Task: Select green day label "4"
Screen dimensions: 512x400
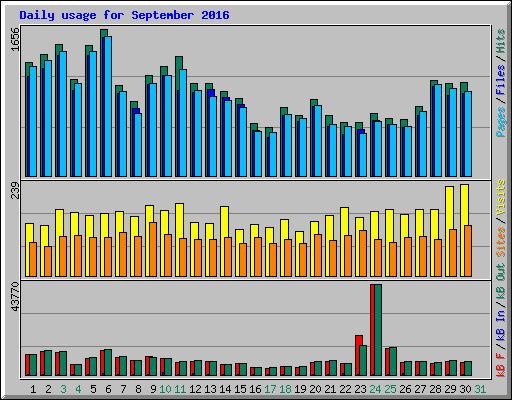Action: [78, 389]
